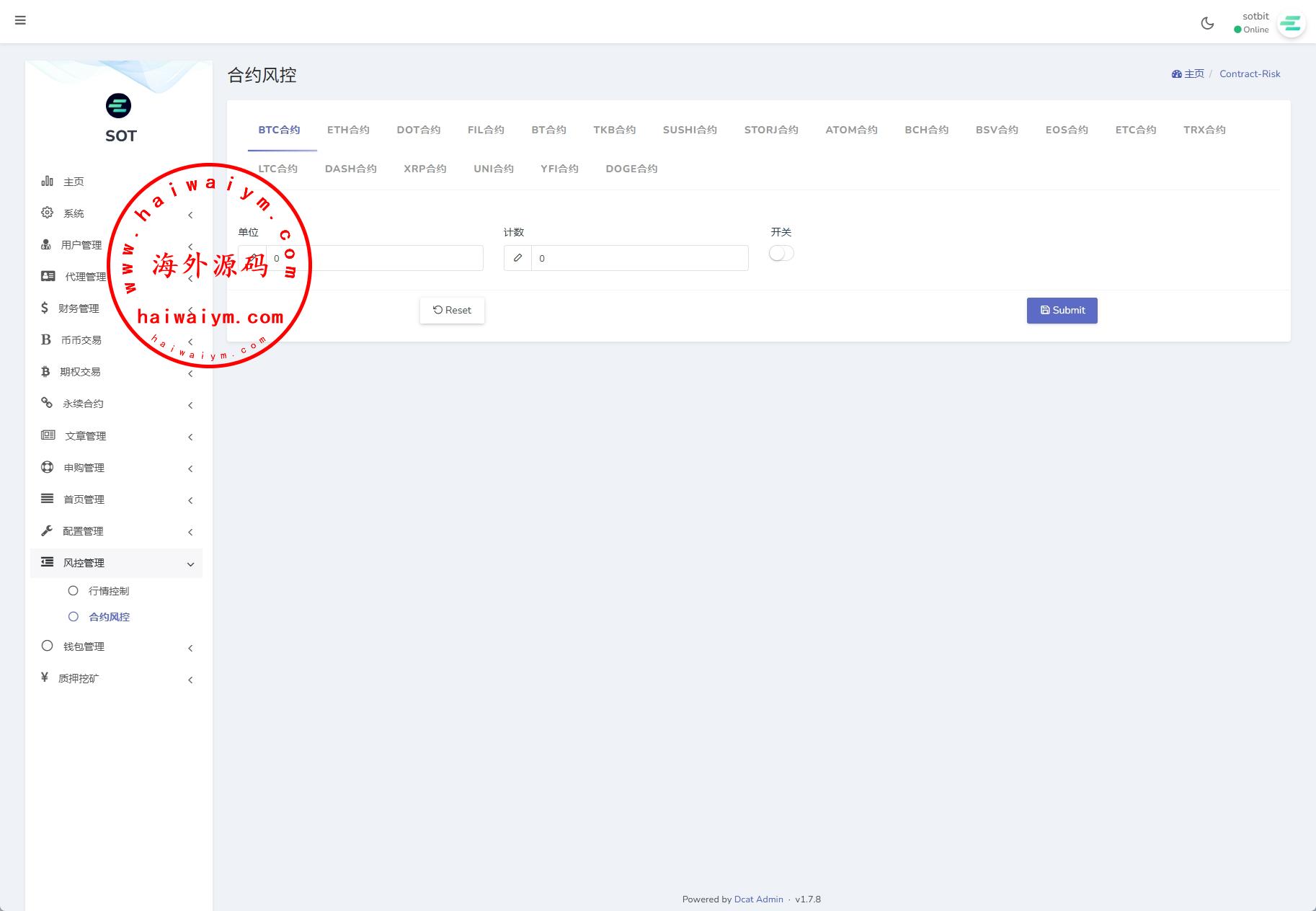Click the SOT logo in the sidebar
Screen dimensions: 1316x911
pos(119,107)
